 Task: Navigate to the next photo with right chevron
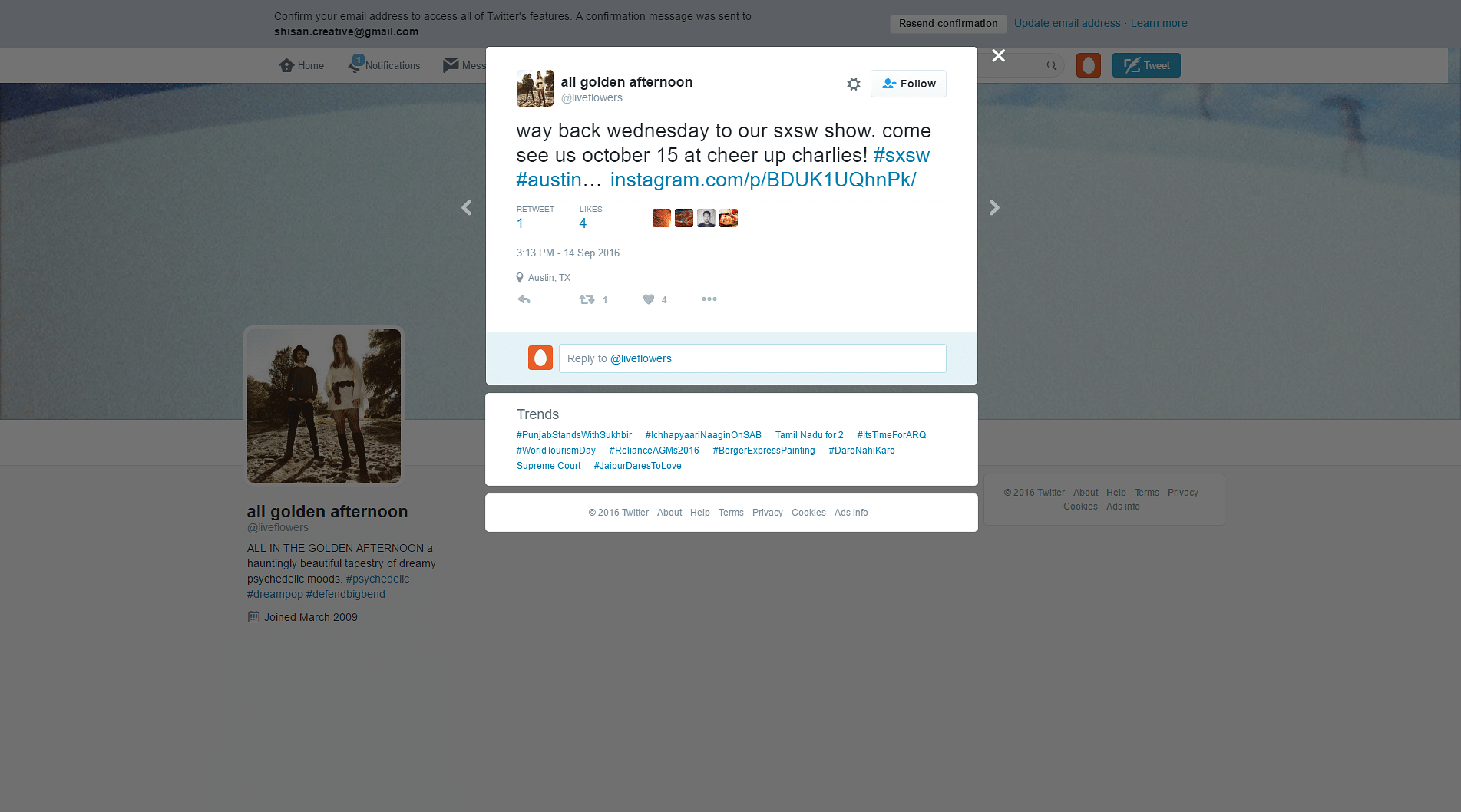[994, 207]
